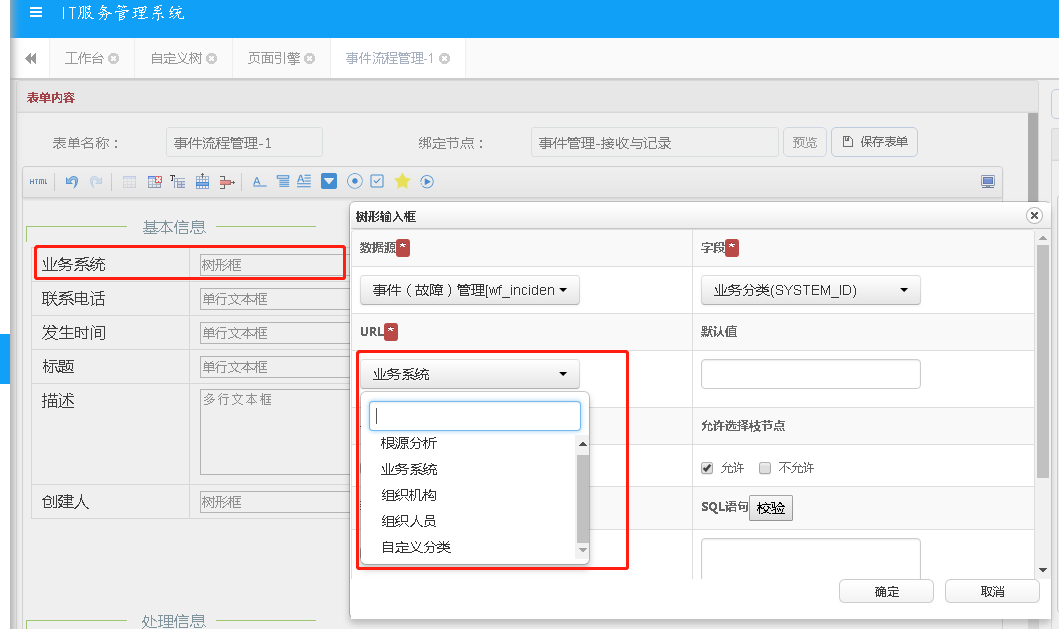Viewport: 1059px width, 629px height.
Task: Click the yellow star toolbar icon
Action: click(x=402, y=181)
